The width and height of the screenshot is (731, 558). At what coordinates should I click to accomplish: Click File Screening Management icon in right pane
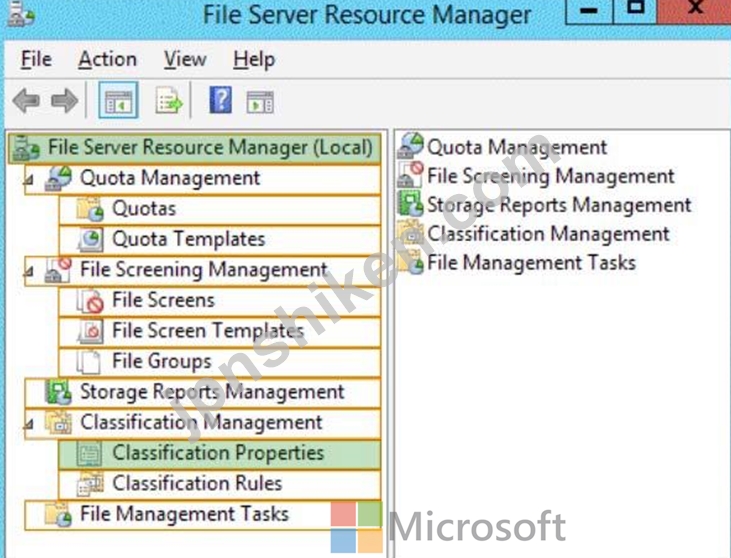pos(410,175)
